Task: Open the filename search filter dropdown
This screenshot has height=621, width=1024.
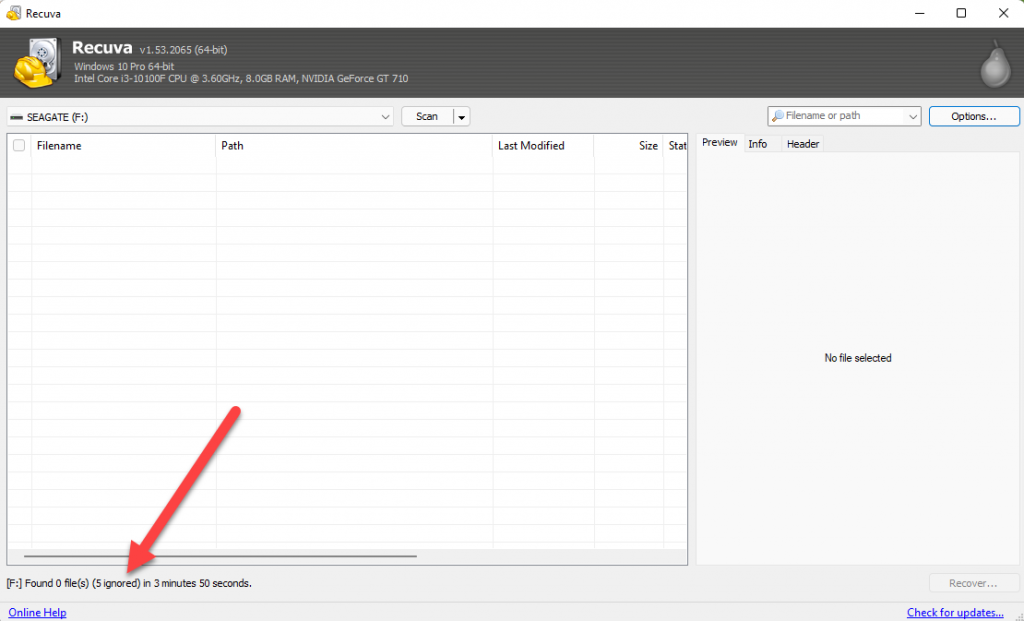Action: 912,115
